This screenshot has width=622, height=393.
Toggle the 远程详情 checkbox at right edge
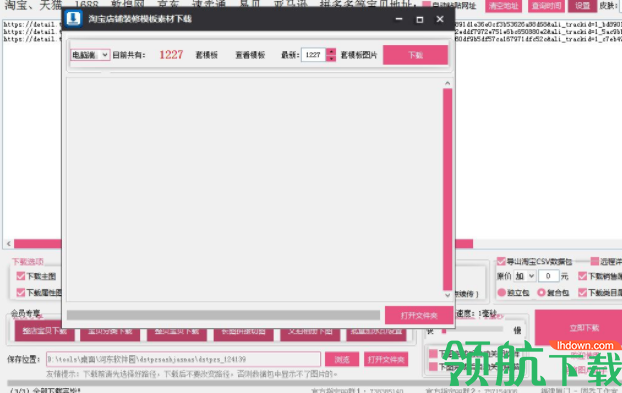click(595, 261)
